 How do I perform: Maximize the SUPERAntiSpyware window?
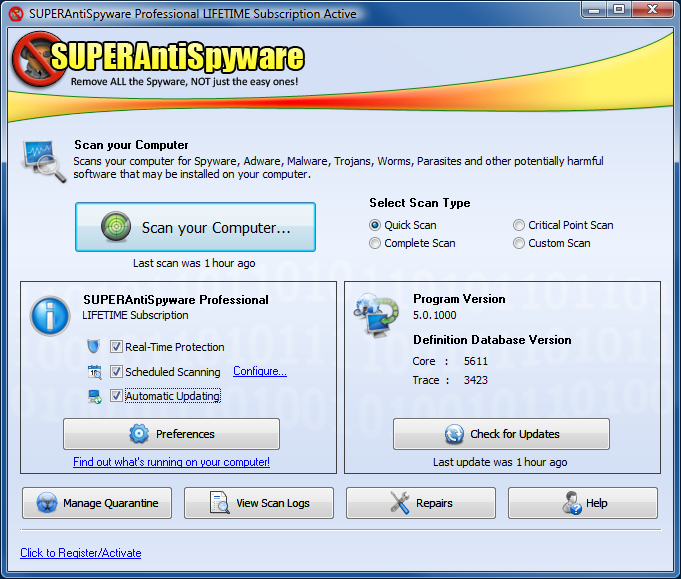(619, 10)
